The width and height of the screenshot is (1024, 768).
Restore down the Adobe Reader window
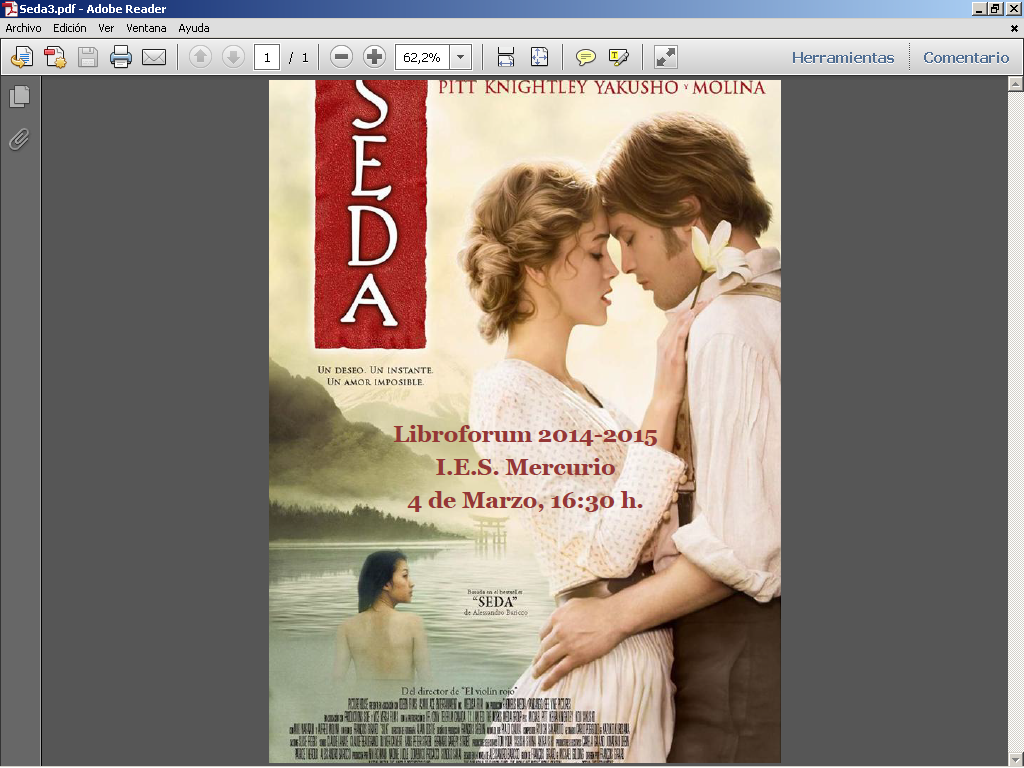(x=995, y=8)
